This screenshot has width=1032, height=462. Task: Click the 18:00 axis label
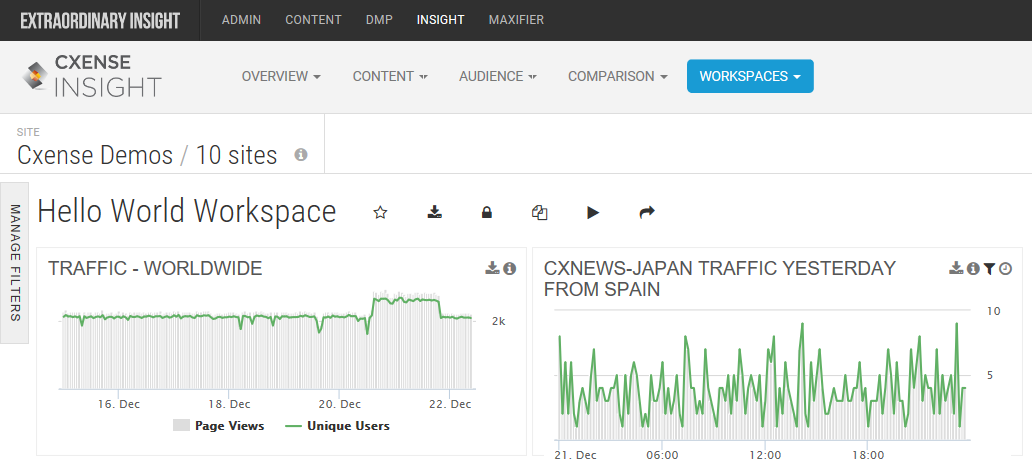[868, 455]
